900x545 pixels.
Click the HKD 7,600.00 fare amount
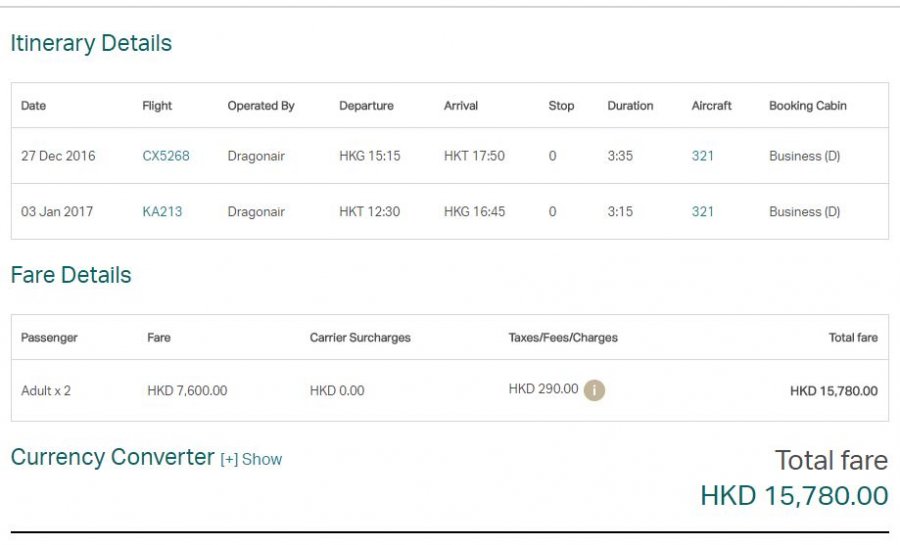click(187, 391)
